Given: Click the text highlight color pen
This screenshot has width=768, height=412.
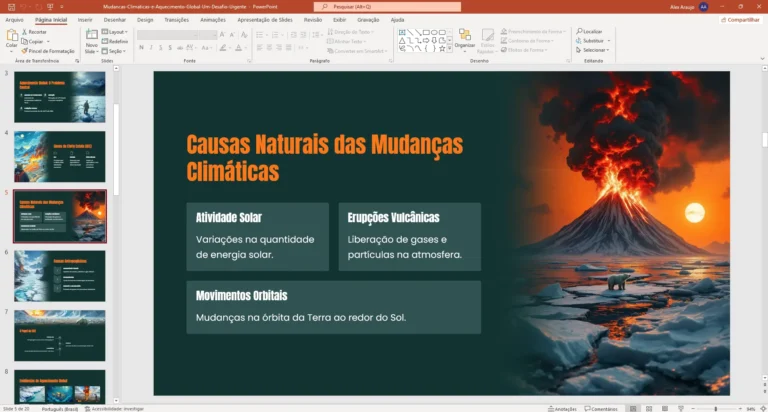Looking at the screenshot, I should (223, 48).
